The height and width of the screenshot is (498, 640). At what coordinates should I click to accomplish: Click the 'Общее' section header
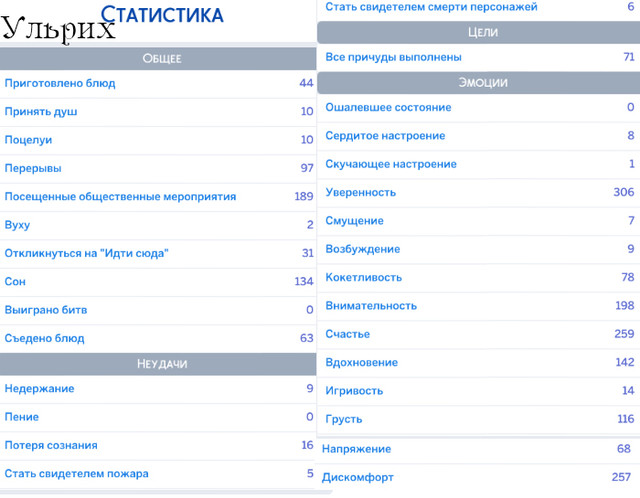click(158, 58)
